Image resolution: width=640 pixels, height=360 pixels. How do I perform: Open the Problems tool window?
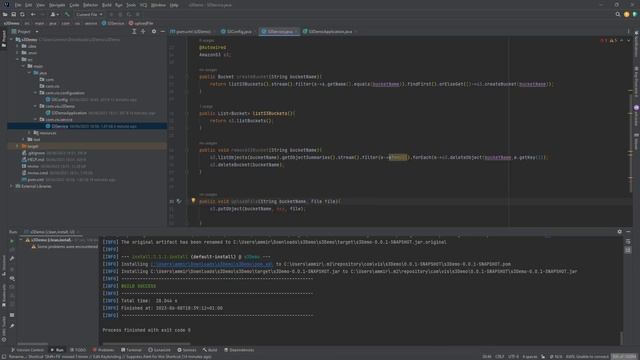tap(103, 350)
